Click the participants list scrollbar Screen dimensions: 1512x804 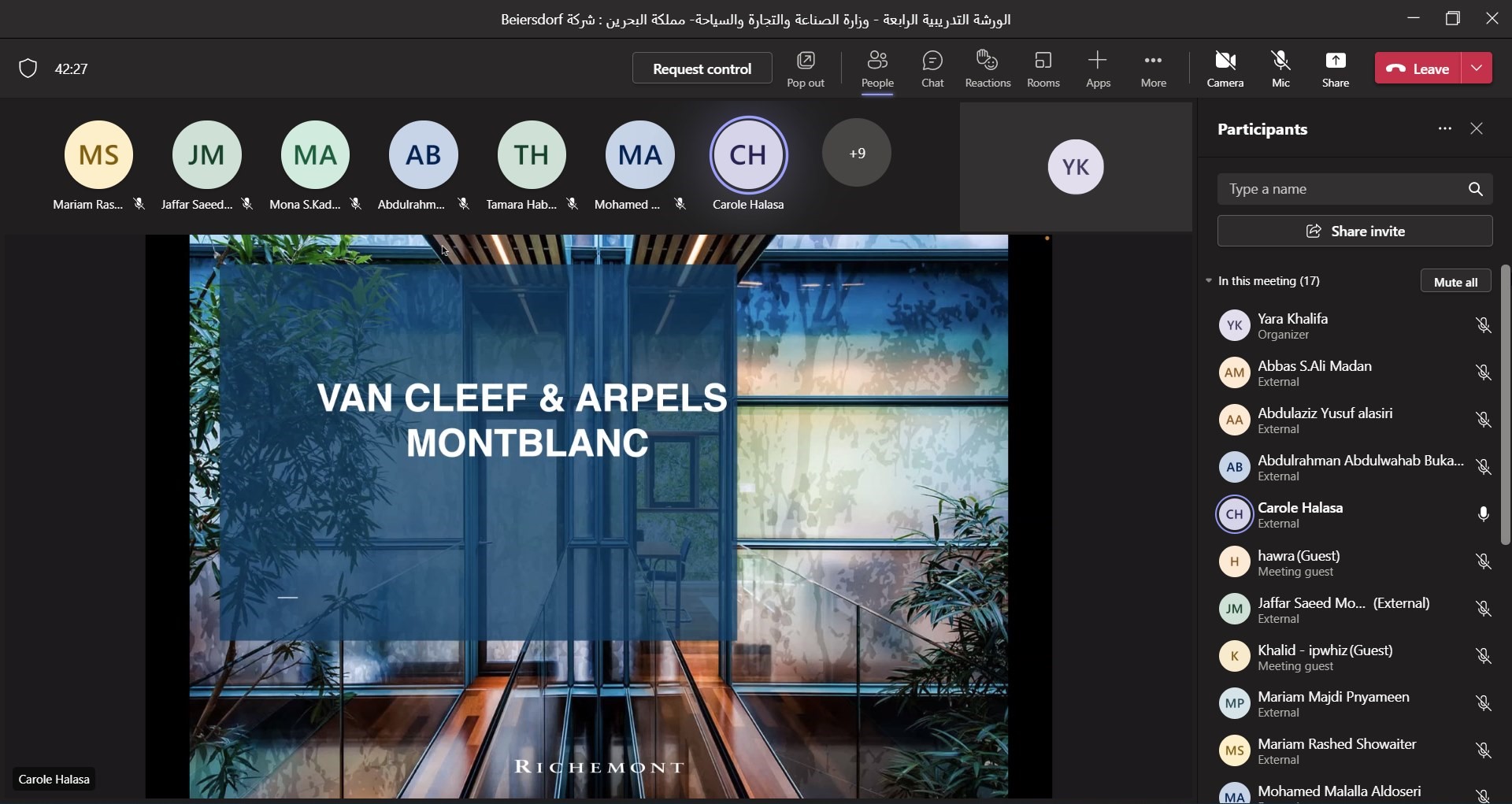(x=1506, y=405)
